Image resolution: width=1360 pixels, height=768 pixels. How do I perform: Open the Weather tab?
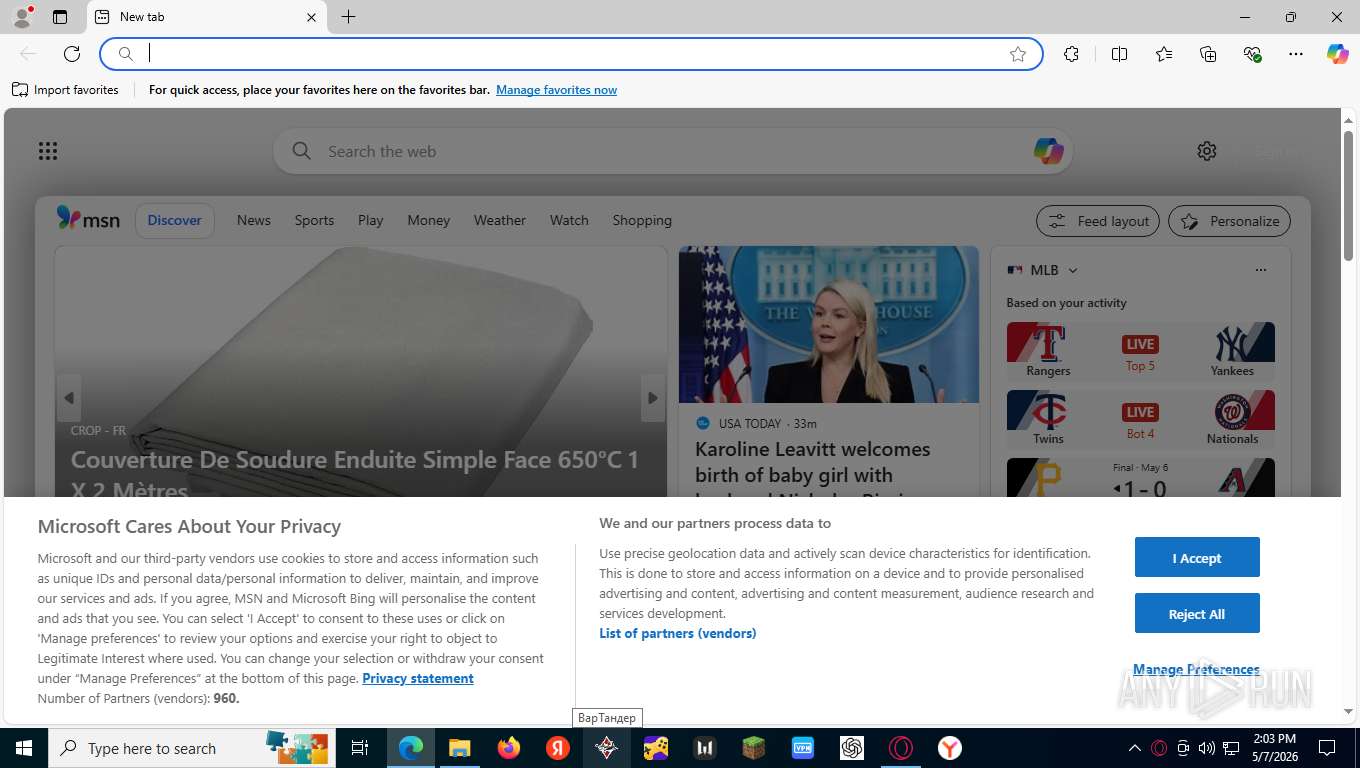point(500,220)
